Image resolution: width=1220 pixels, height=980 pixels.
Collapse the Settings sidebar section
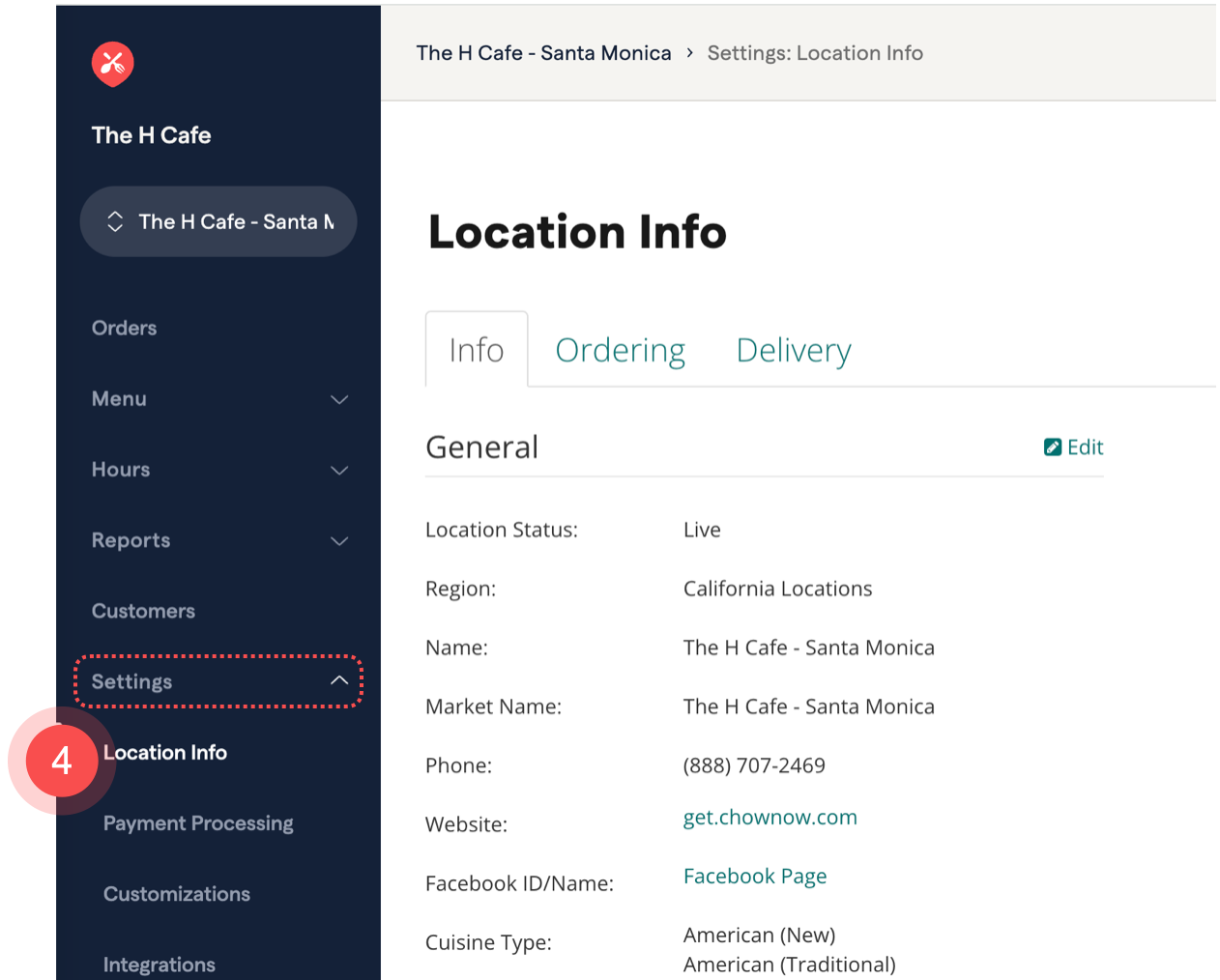point(338,680)
